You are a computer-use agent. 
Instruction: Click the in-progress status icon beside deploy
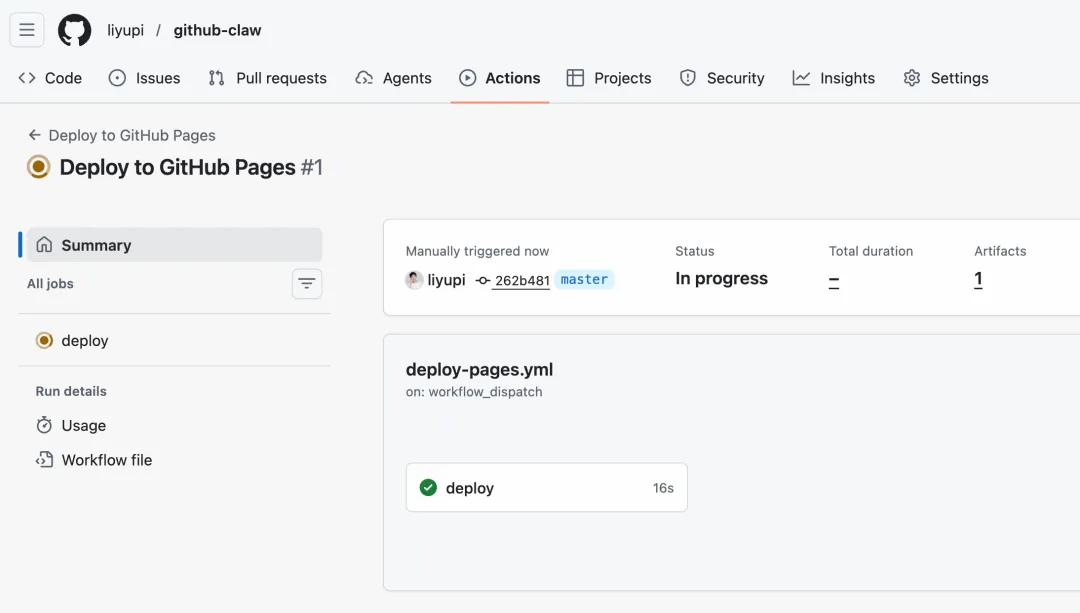coord(44,340)
